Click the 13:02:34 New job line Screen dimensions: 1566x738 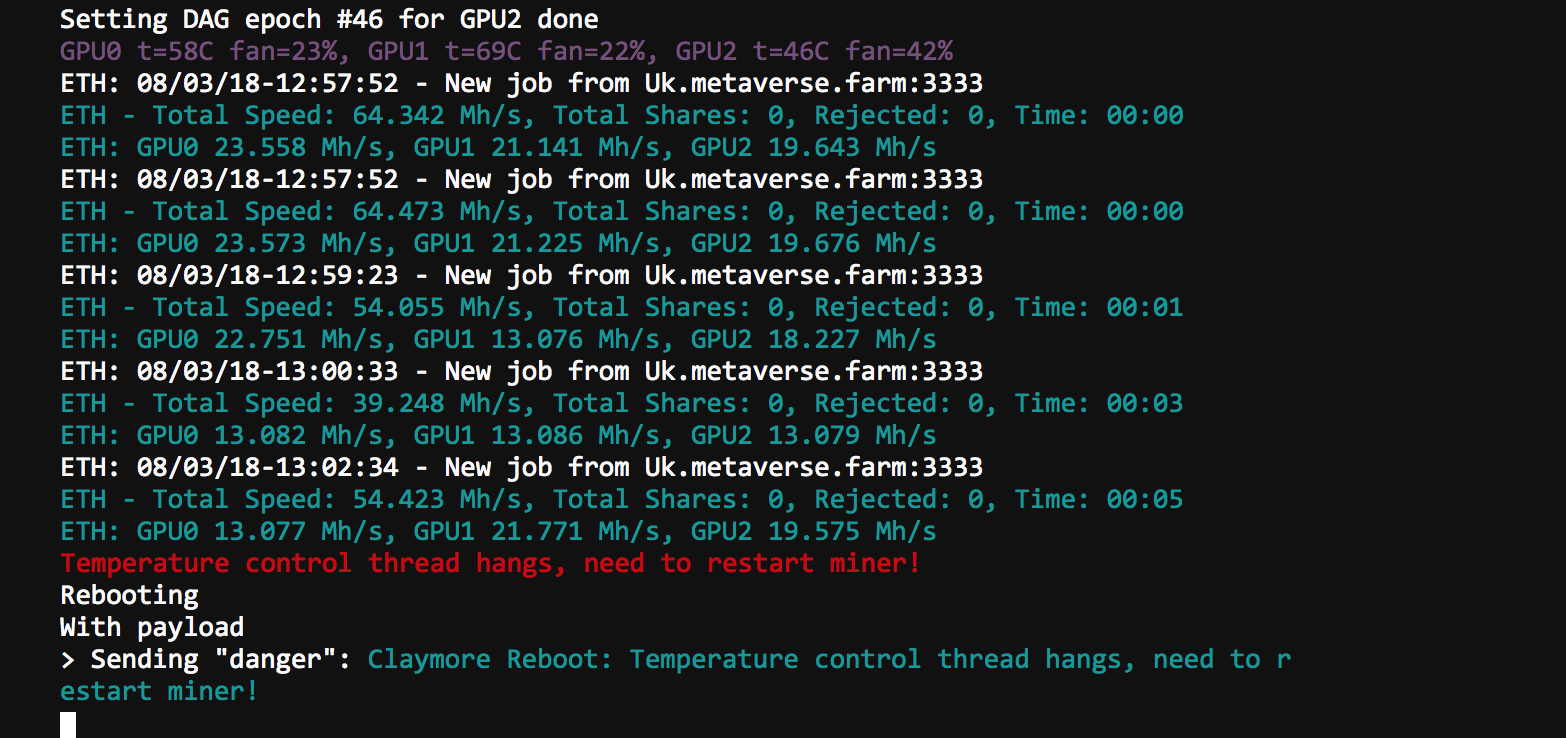521,467
